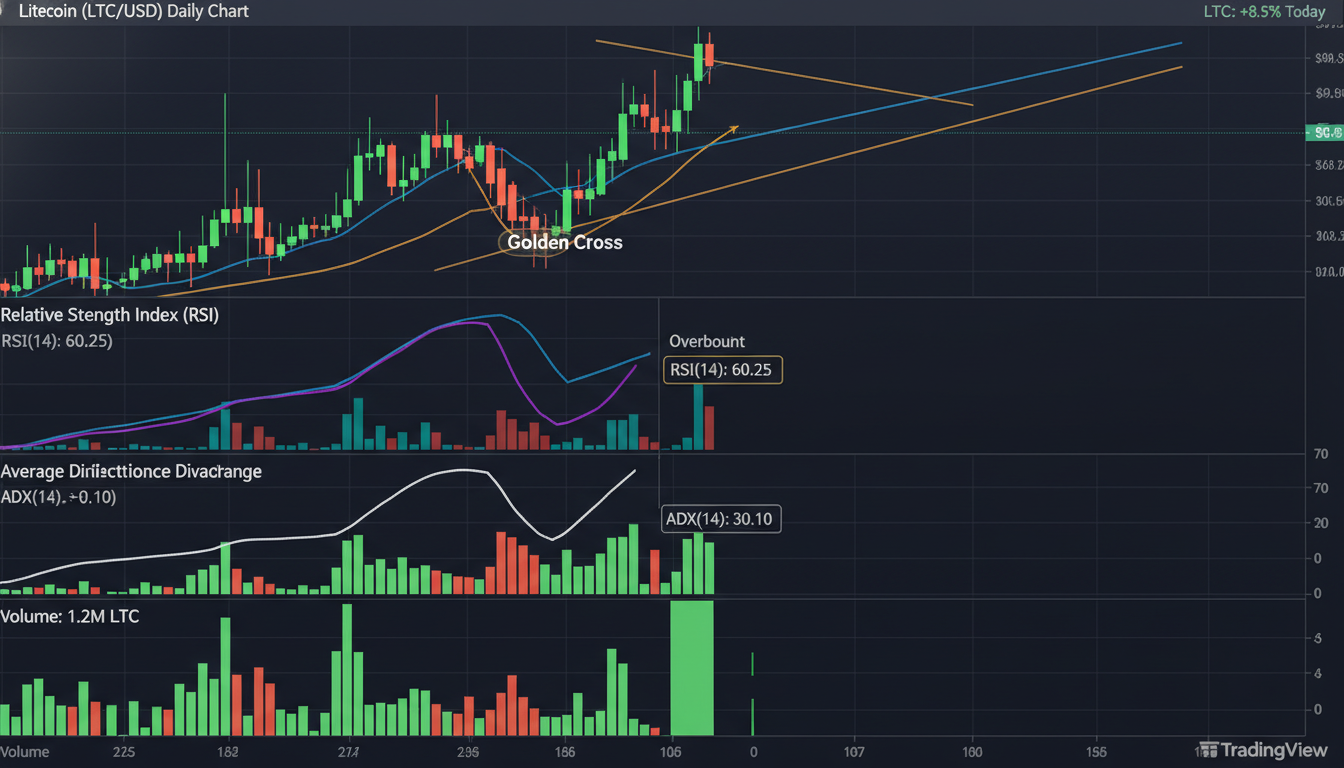This screenshot has height=768, width=1344.
Task: Click the TradingView logo wordmark
Action: (x=1277, y=750)
